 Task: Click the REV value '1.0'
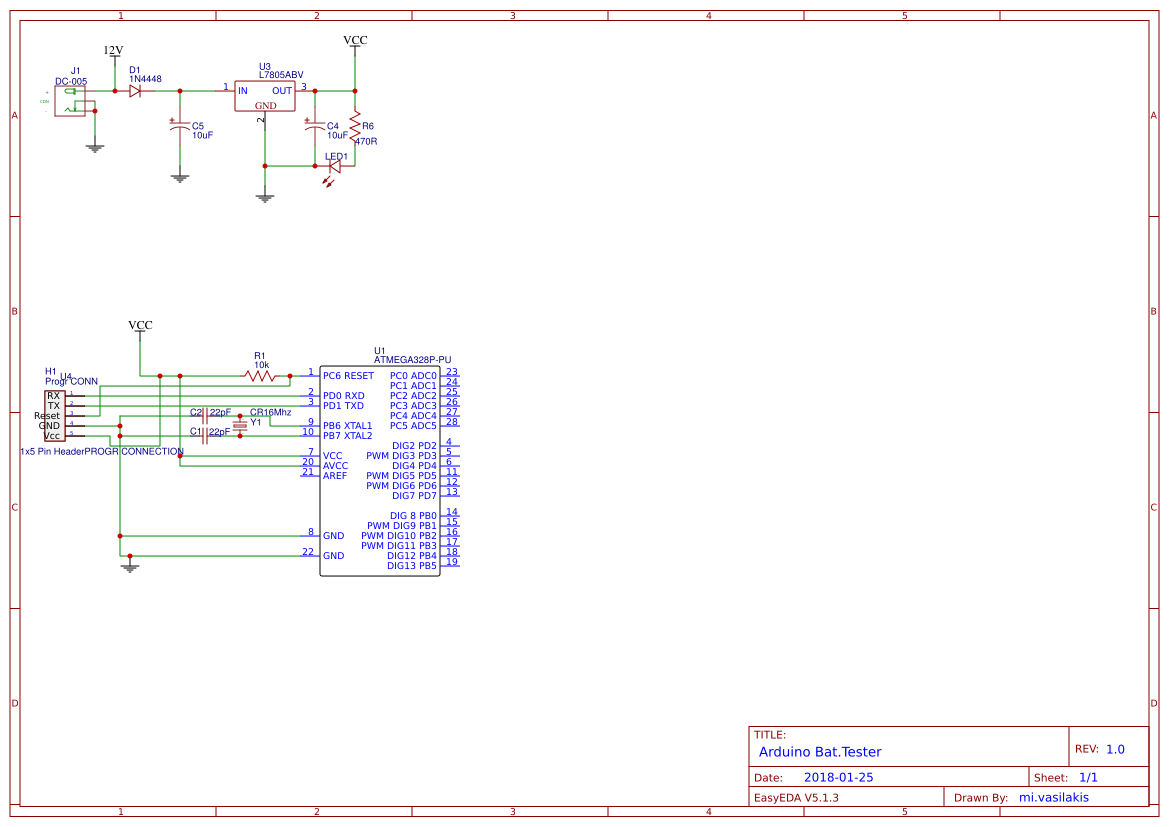point(1115,749)
